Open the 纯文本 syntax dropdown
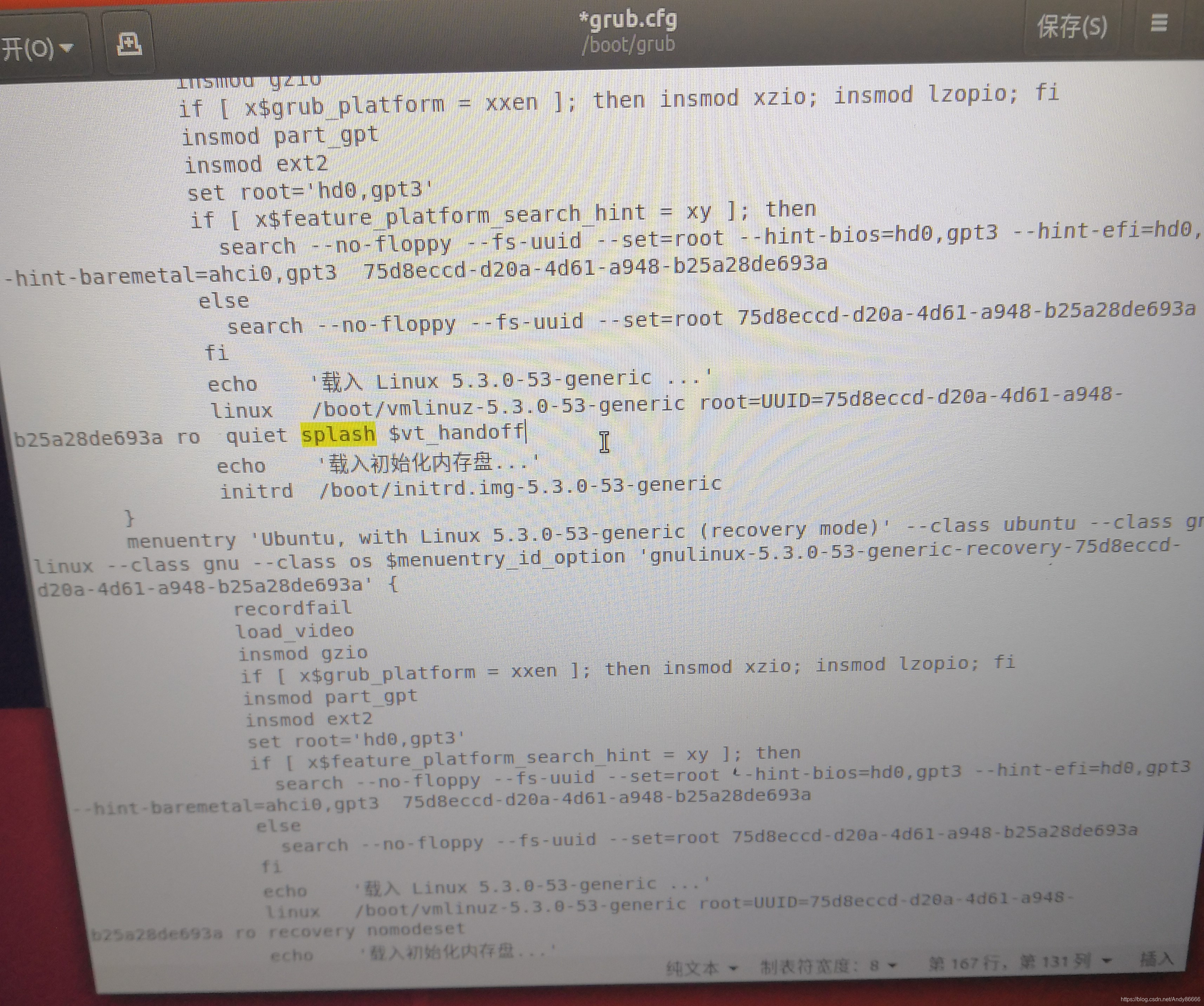Screen dimensions: 1204x1006 coord(702,969)
